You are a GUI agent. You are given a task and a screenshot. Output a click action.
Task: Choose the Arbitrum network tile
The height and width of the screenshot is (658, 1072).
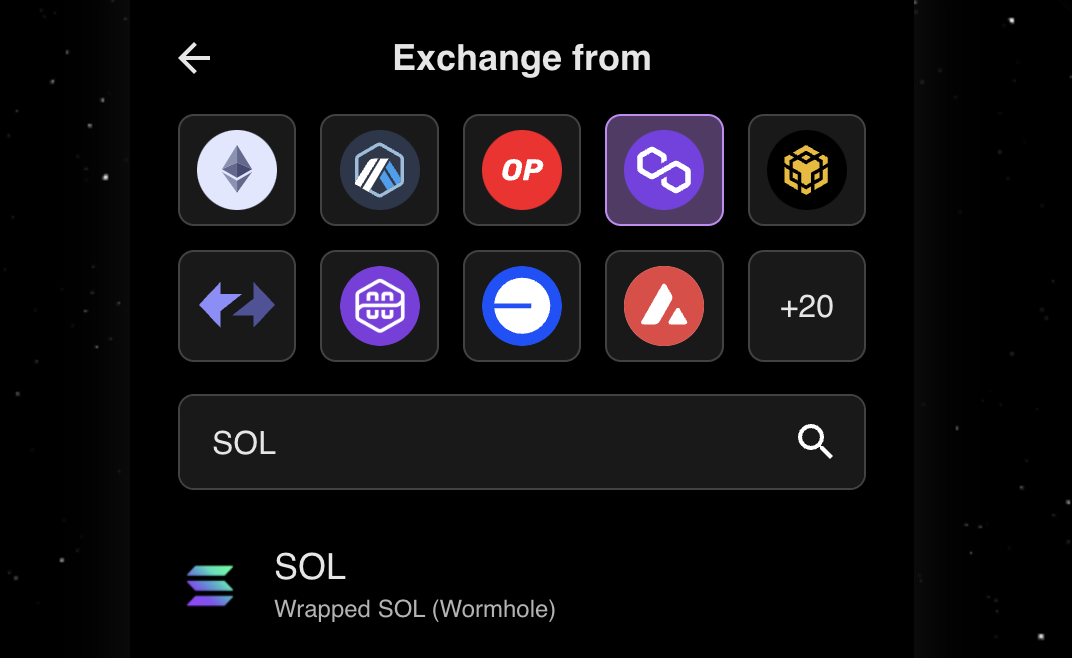coord(379,170)
